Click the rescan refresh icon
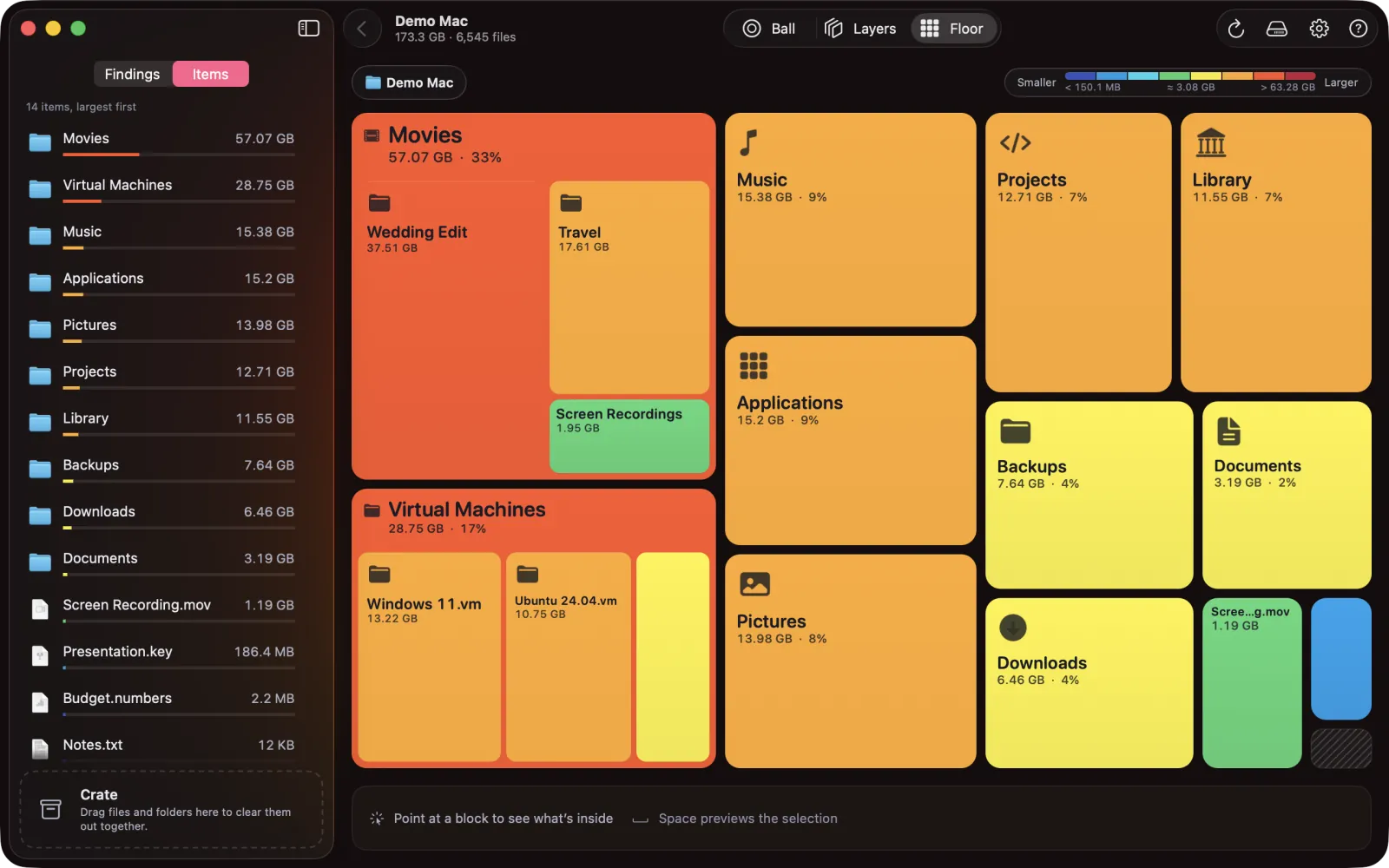The image size is (1389, 868). pos(1236,29)
